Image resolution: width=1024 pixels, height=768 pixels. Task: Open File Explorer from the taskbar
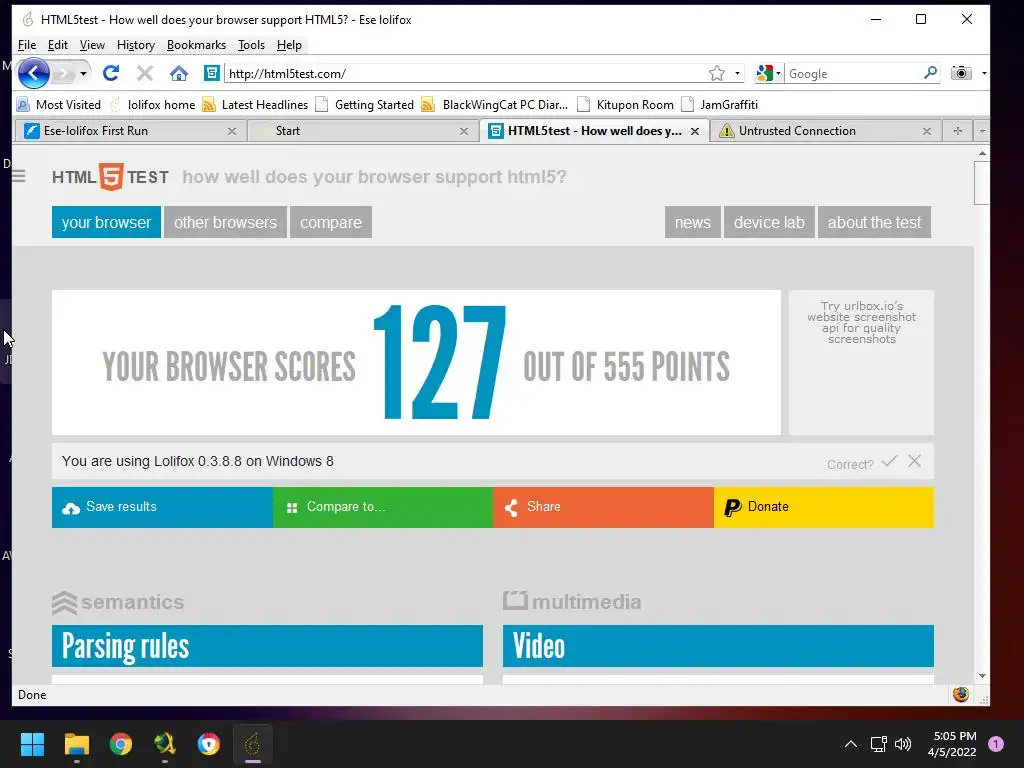(76, 744)
